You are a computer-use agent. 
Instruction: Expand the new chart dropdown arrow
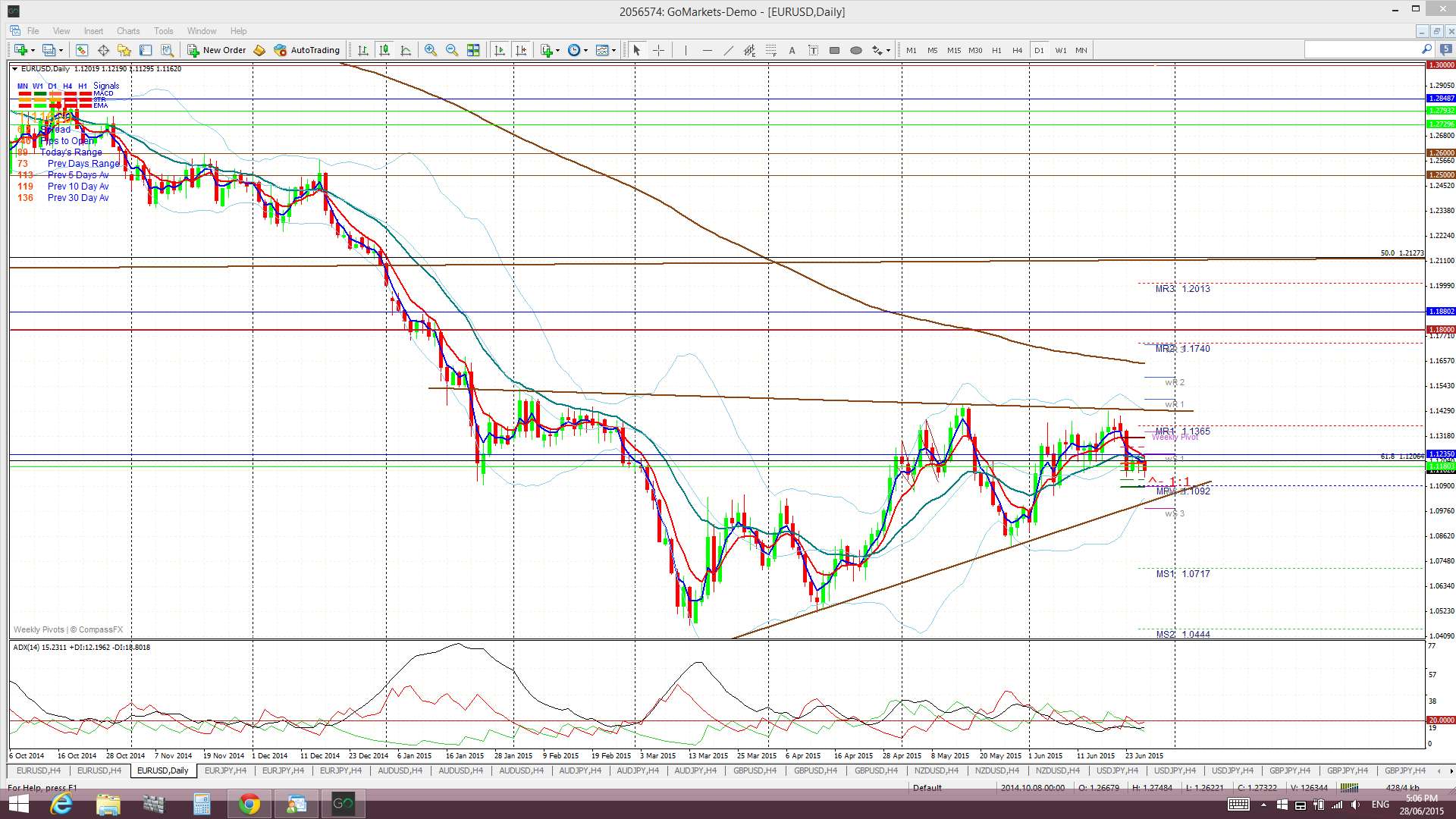(33, 50)
